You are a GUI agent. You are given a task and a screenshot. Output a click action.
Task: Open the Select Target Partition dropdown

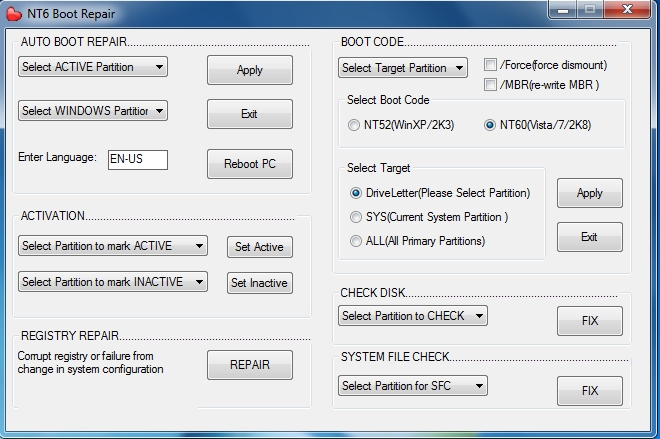pos(403,68)
